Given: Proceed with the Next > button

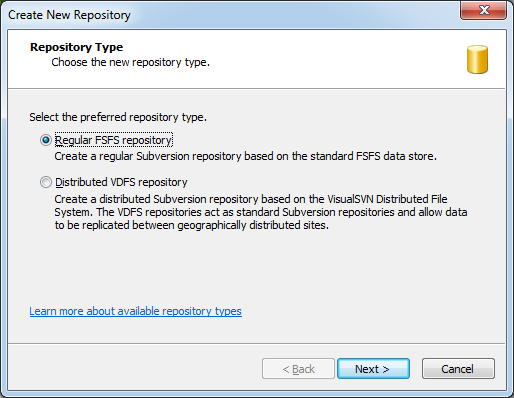Looking at the screenshot, I should pos(373,369).
